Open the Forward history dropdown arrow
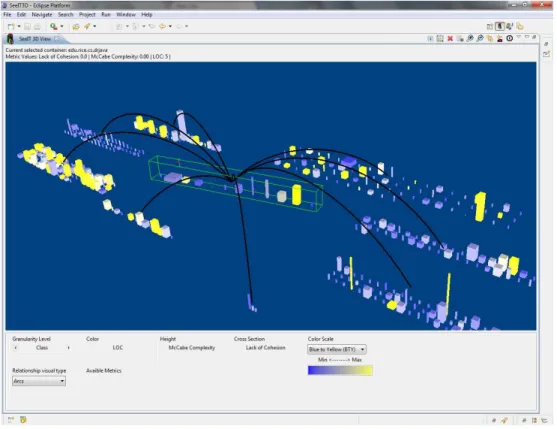Screen dimensions: 557x429 tap(186, 26)
